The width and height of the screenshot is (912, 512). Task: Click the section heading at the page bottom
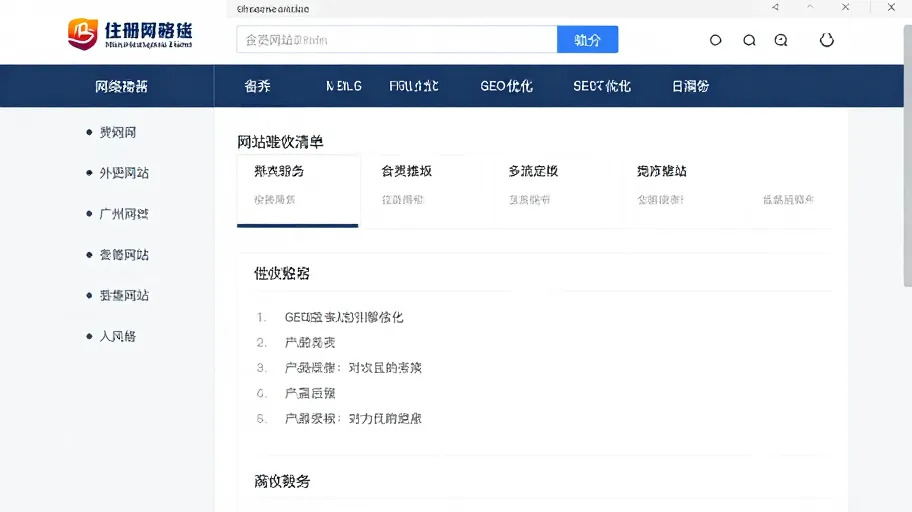tap(282, 481)
